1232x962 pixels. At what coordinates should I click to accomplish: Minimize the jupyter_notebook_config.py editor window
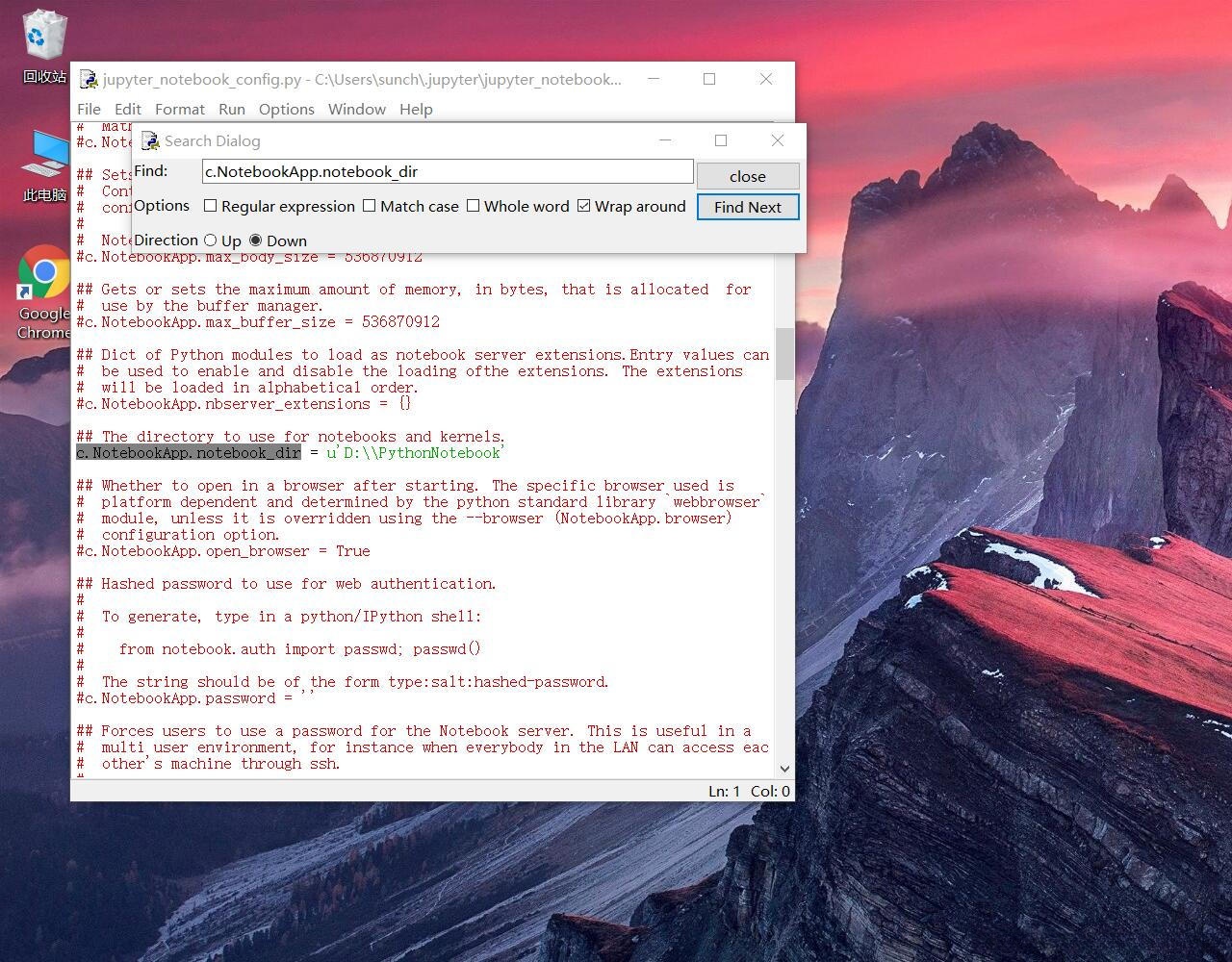coord(654,79)
